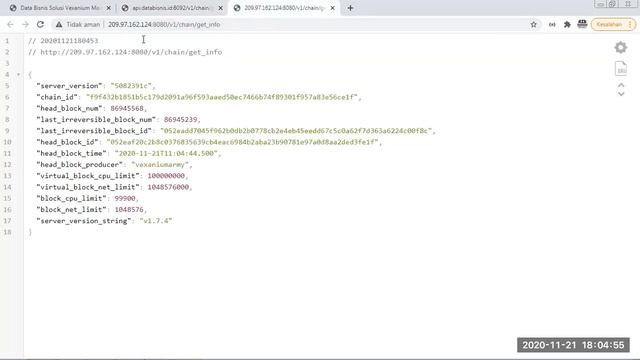Screen dimensions: 640x360
Task: Click the "chain_id" key
Action: [57, 97]
